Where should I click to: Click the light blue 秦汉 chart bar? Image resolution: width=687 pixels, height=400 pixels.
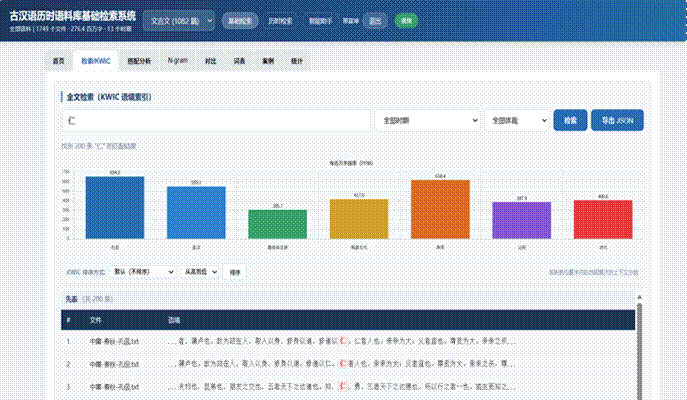click(196, 212)
